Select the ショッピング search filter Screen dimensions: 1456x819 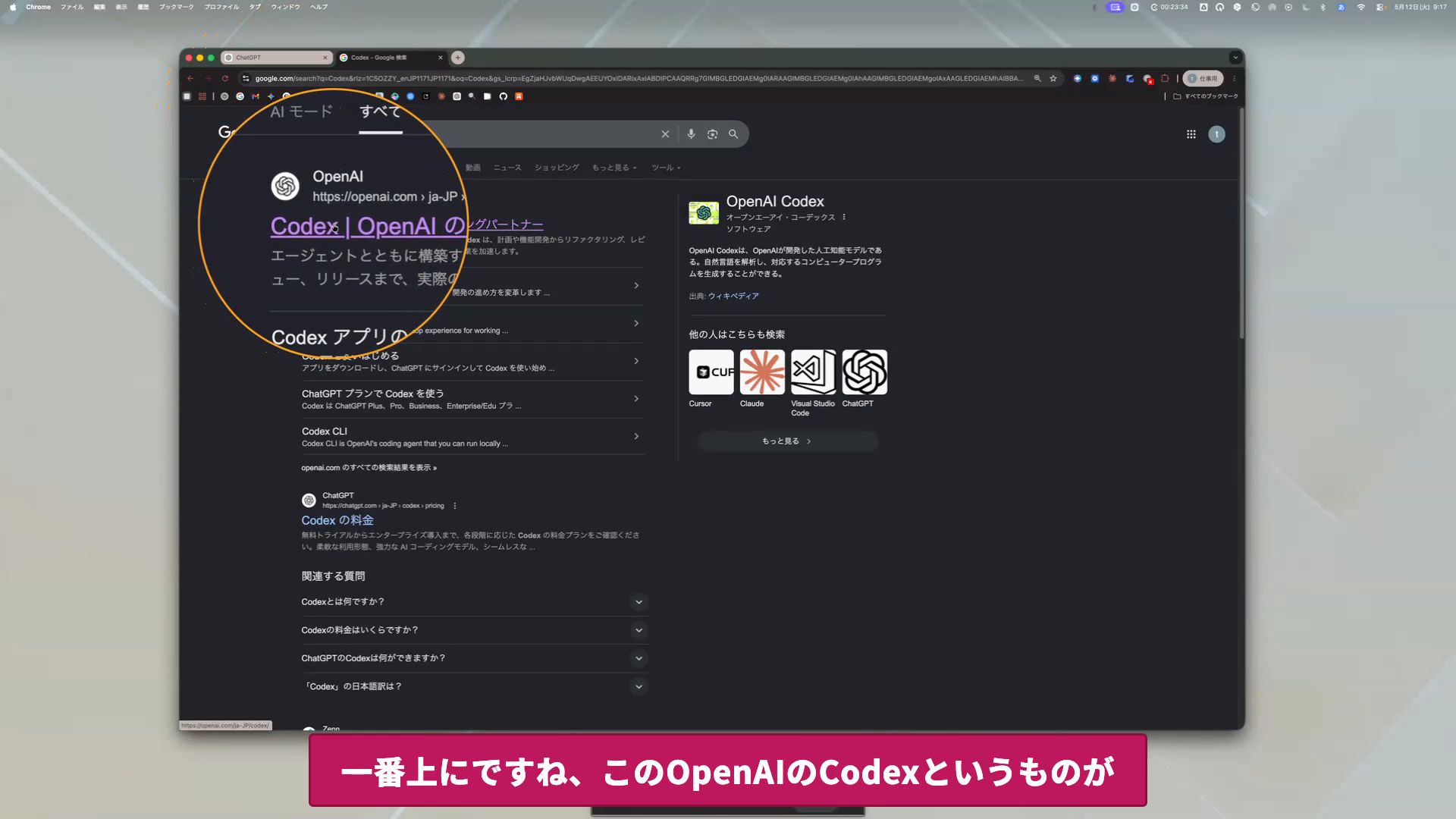coord(557,168)
